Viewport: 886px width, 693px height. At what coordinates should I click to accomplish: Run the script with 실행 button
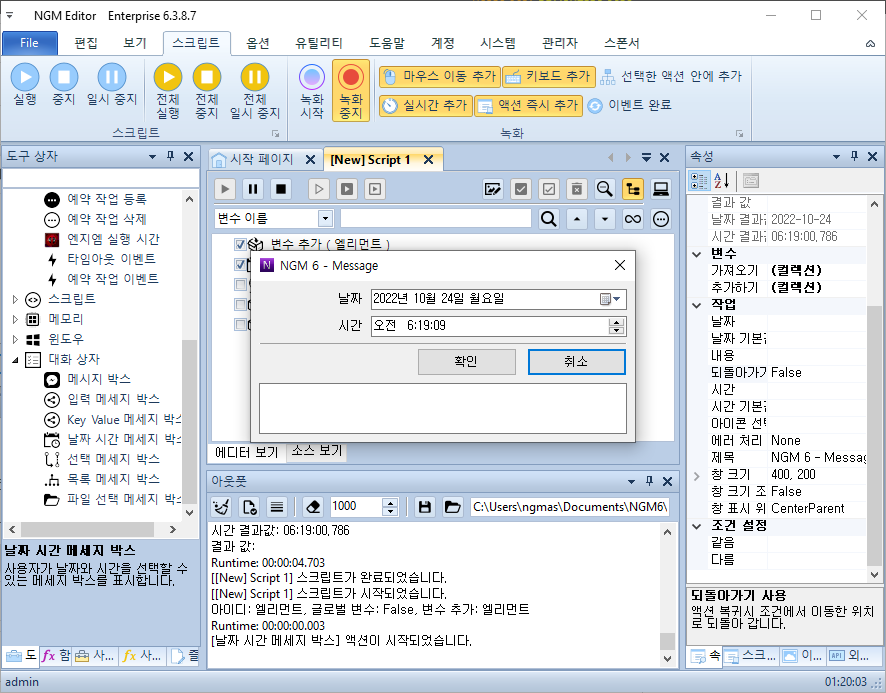[x=25, y=85]
